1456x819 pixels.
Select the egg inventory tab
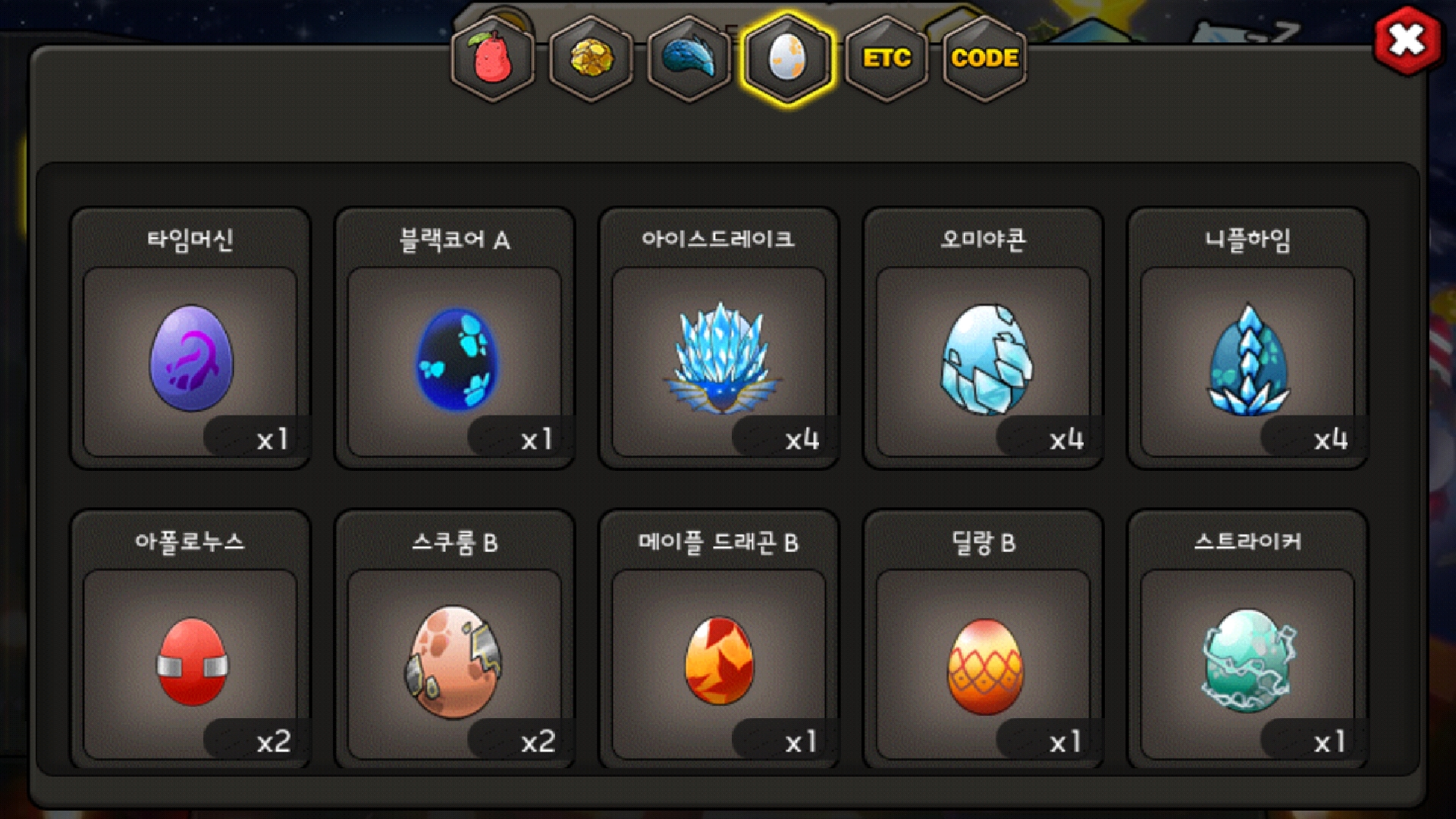click(x=787, y=58)
